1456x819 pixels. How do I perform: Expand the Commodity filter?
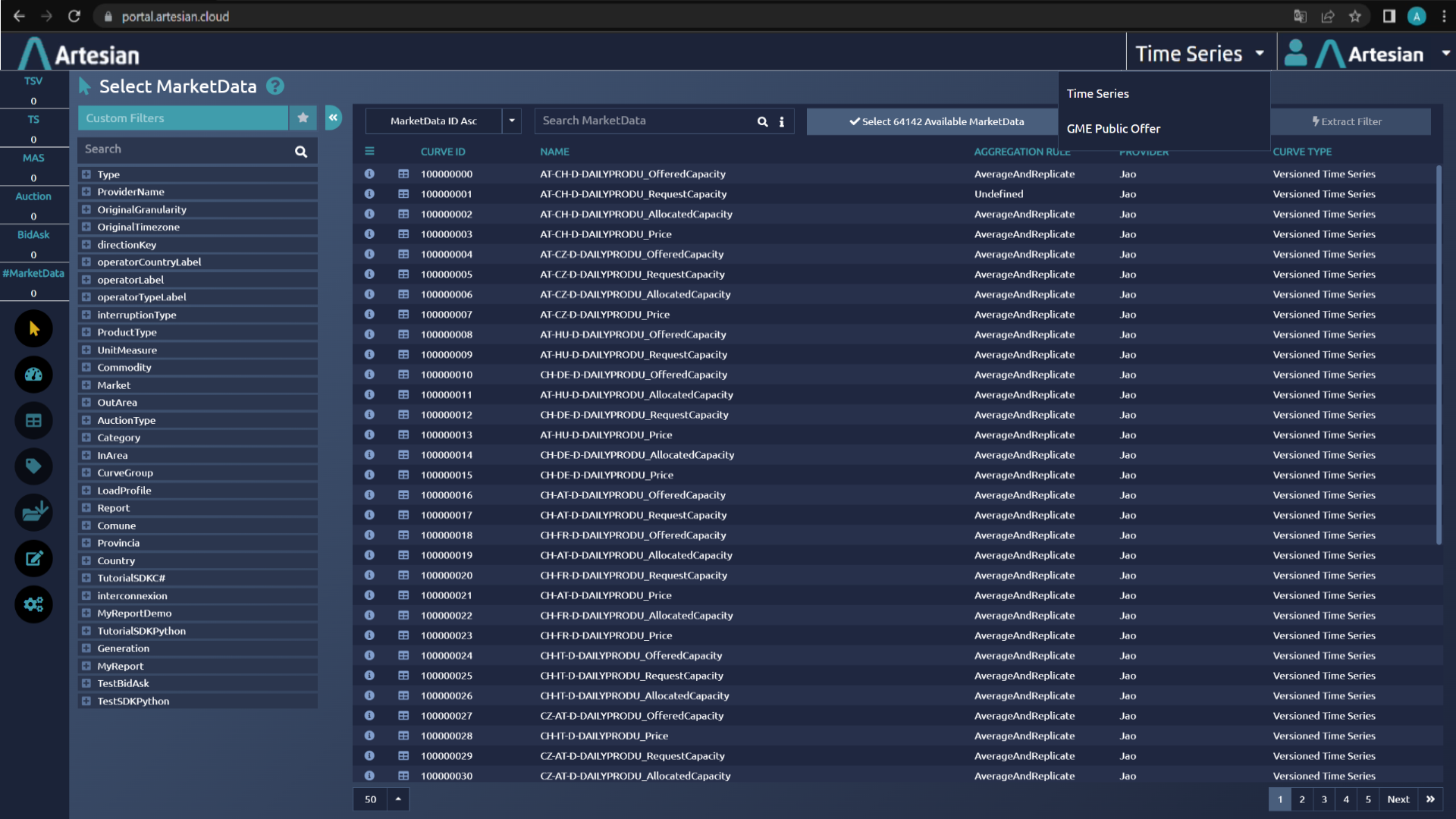pyautogui.click(x=86, y=368)
